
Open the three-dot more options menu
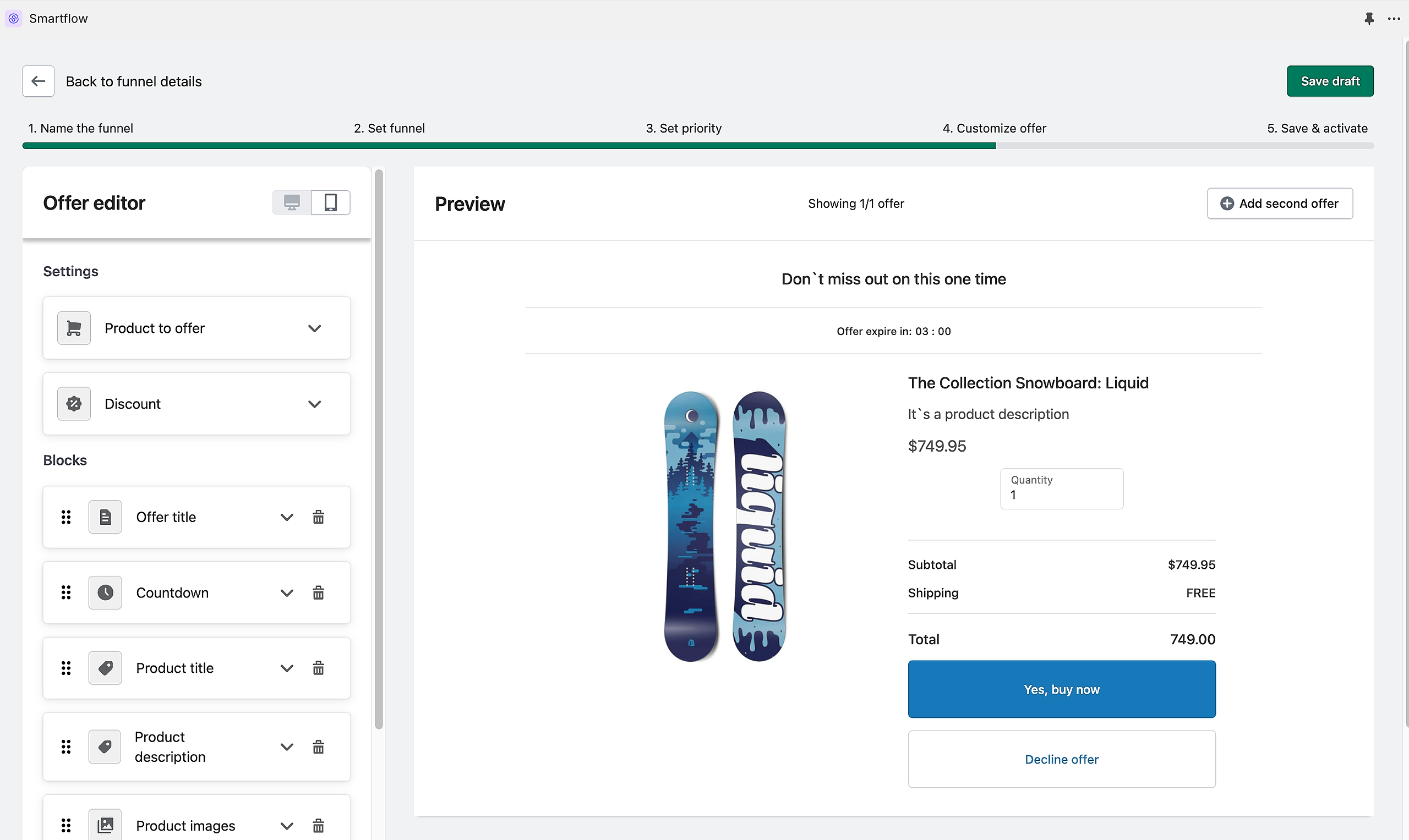pyautogui.click(x=1394, y=19)
